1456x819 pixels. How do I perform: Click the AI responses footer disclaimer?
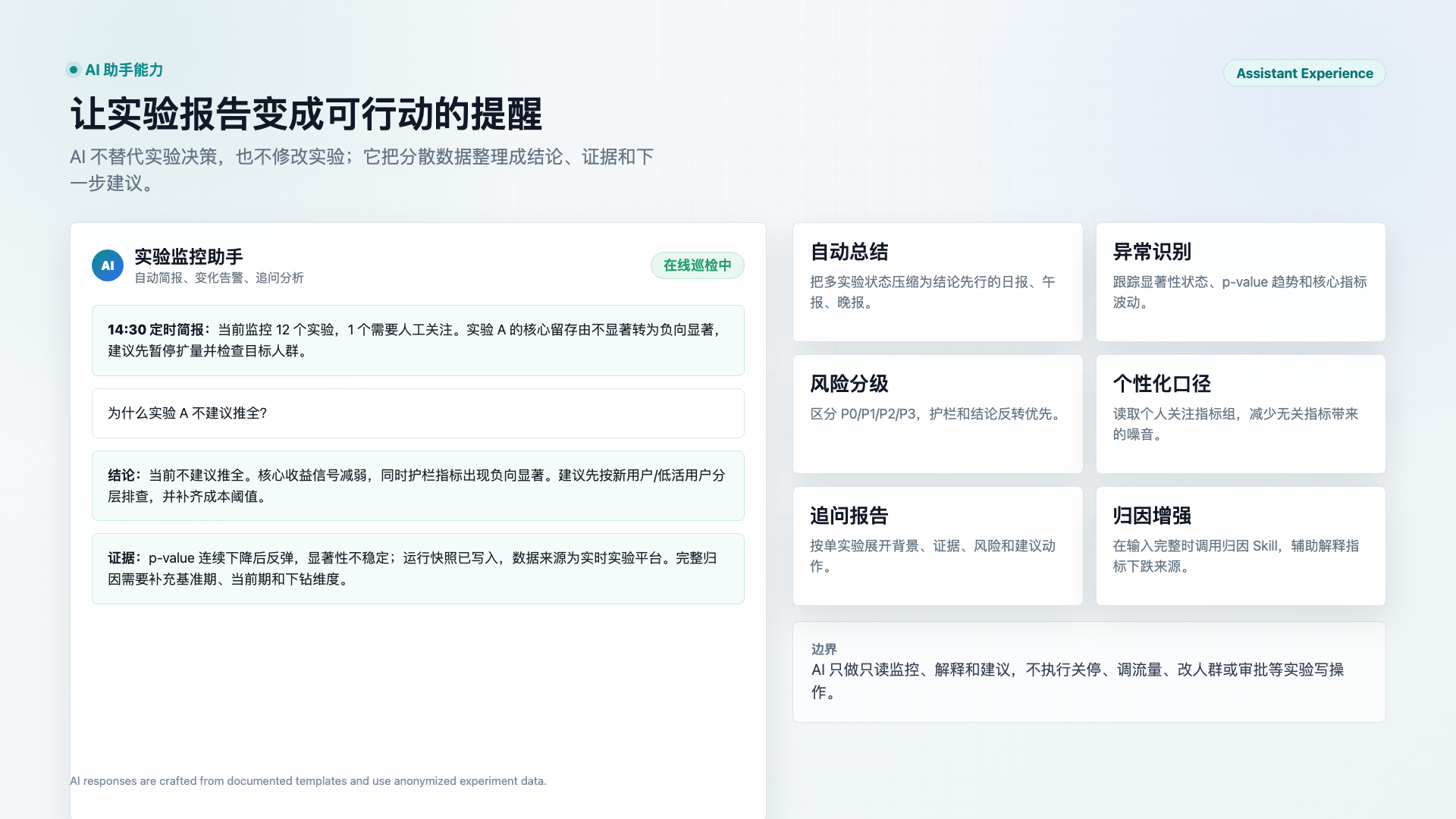[308, 781]
